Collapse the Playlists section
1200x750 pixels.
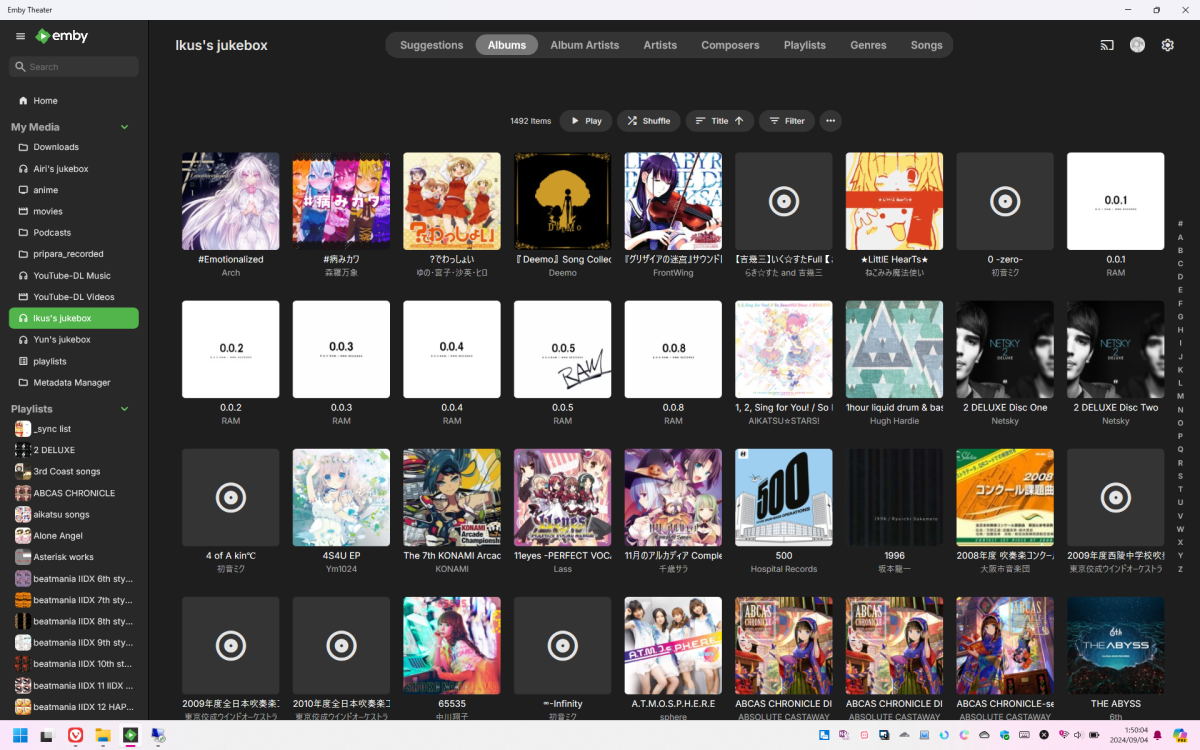[124, 408]
